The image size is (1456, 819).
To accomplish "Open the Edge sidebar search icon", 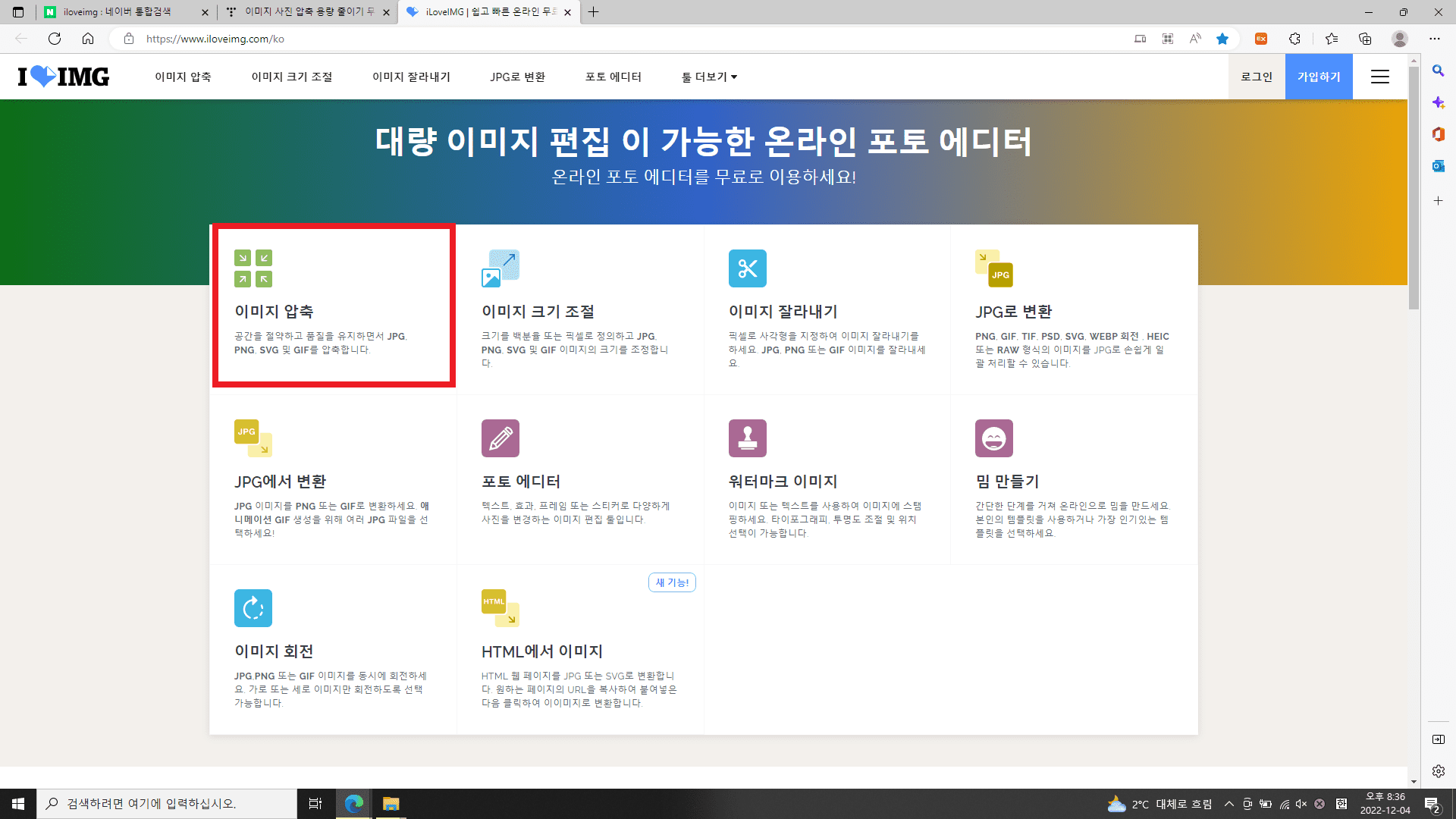I will (1438, 71).
